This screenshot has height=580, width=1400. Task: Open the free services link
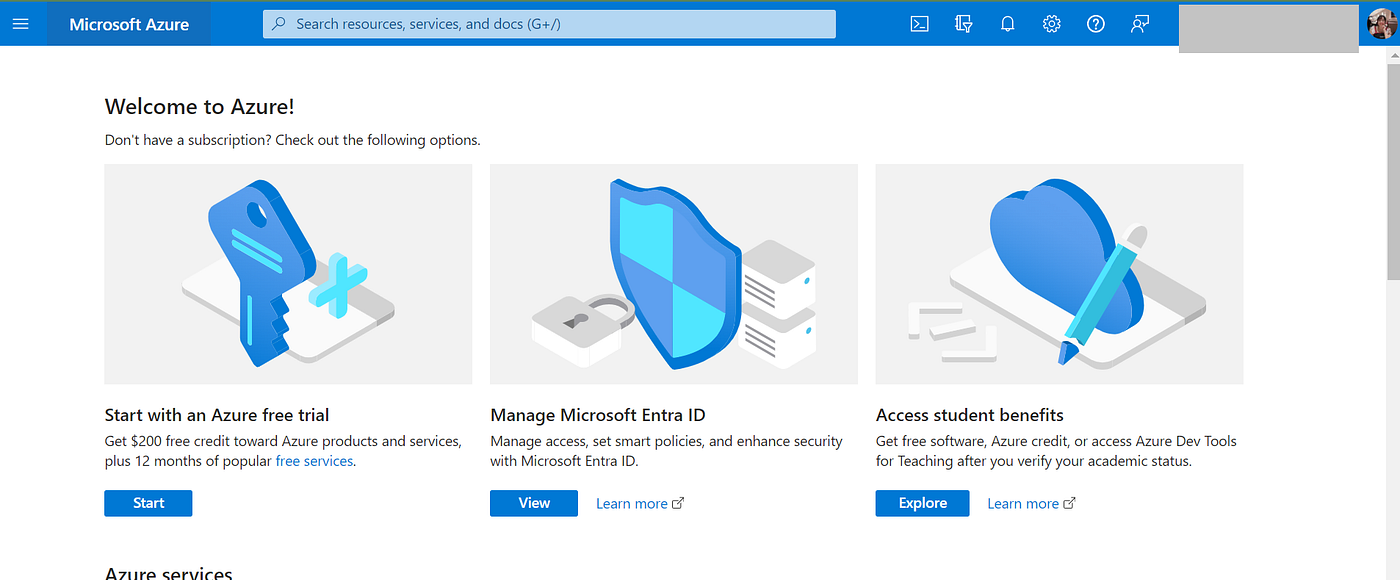pos(314,461)
